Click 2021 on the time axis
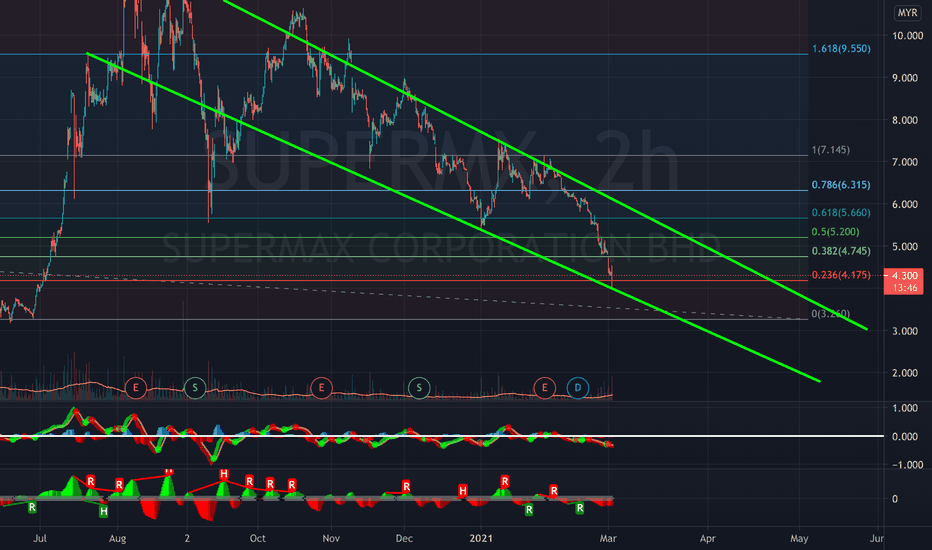 point(481,538)
